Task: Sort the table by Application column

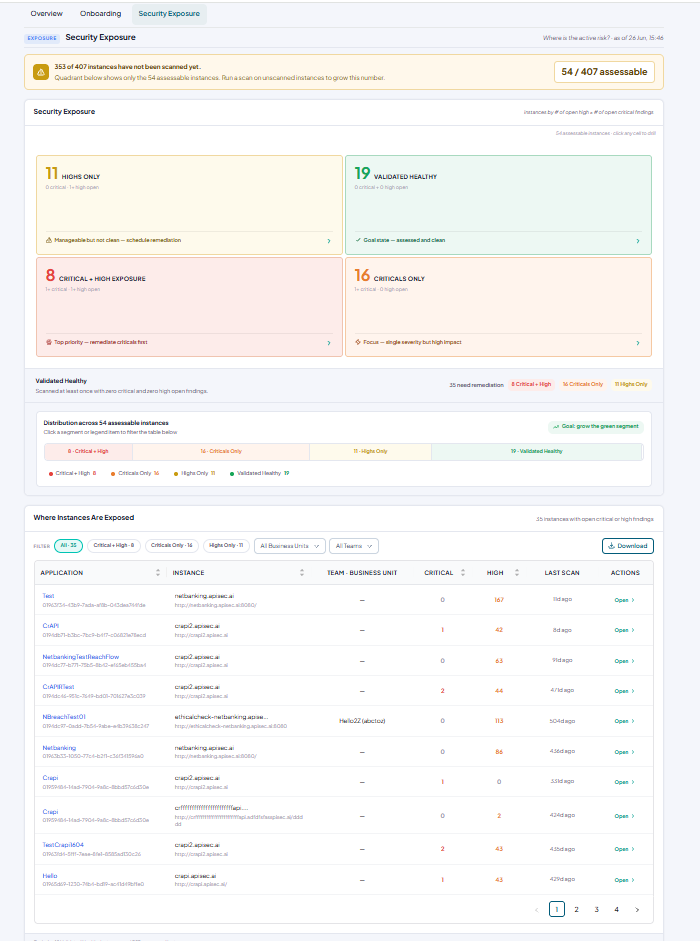Action: (158, 573)
